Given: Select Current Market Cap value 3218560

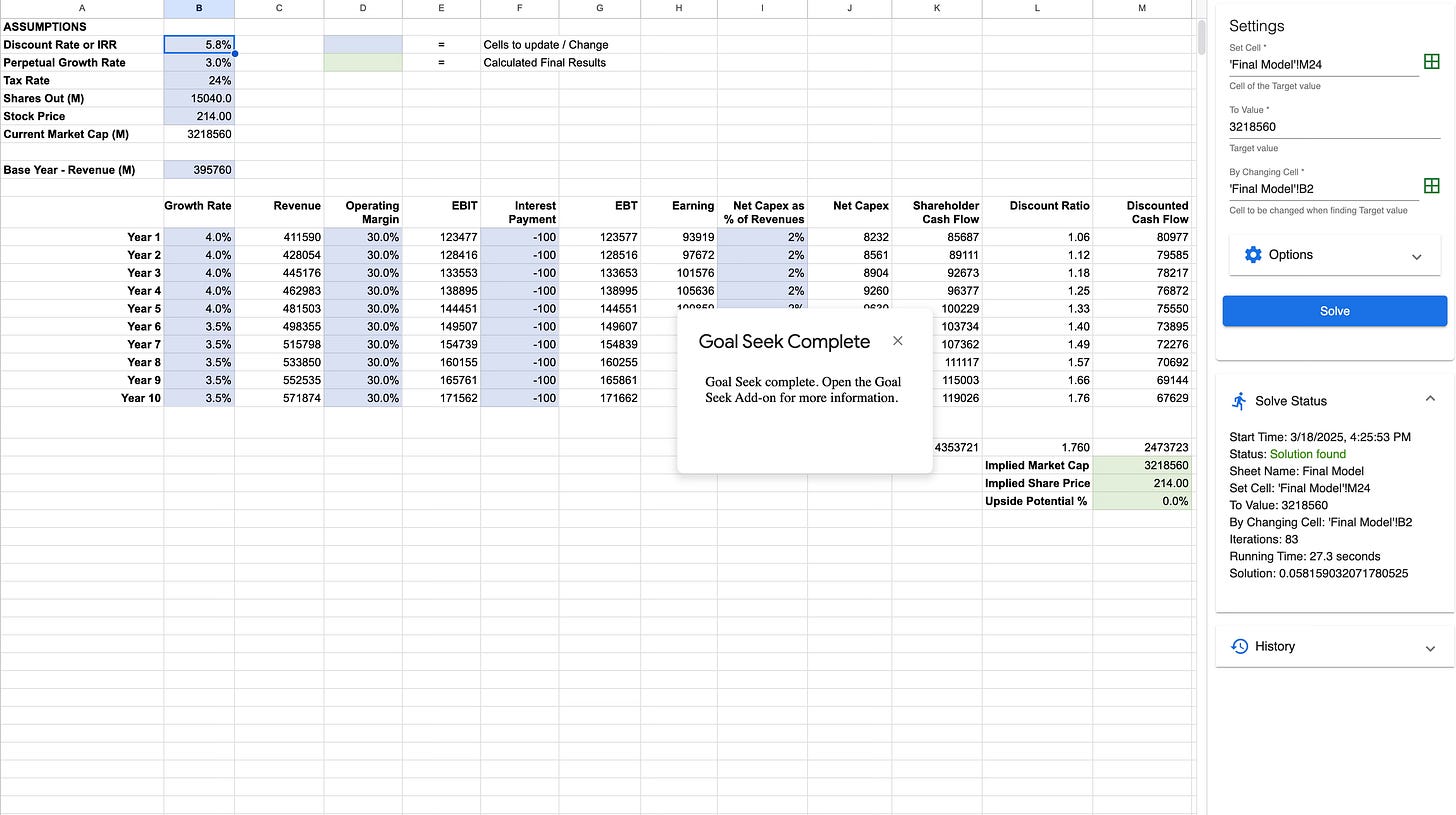Looking at the screenshot, I should [x=199, y=134].
